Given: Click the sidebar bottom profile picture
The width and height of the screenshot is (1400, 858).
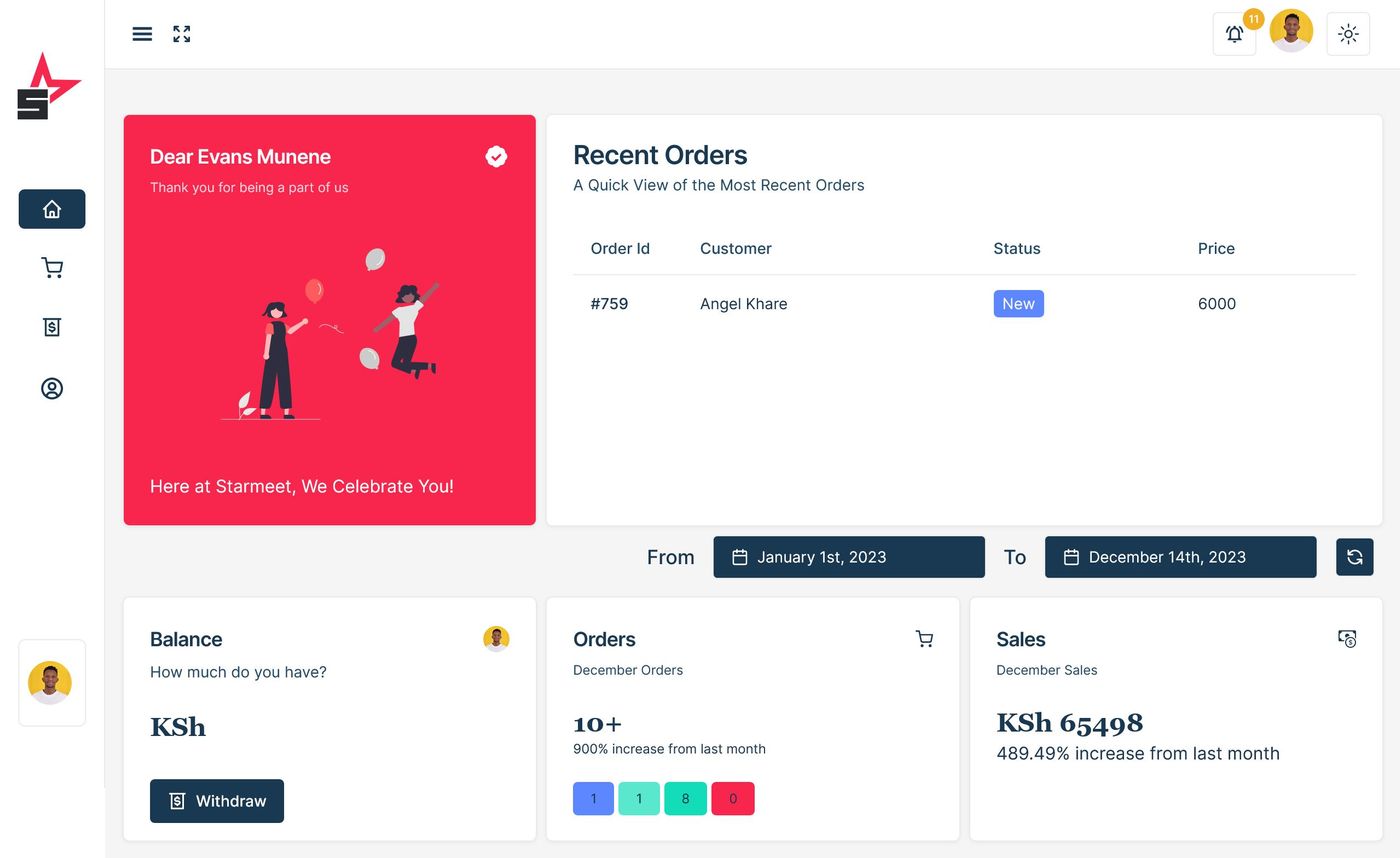Looking at the screenshot, I should (51, 683).
